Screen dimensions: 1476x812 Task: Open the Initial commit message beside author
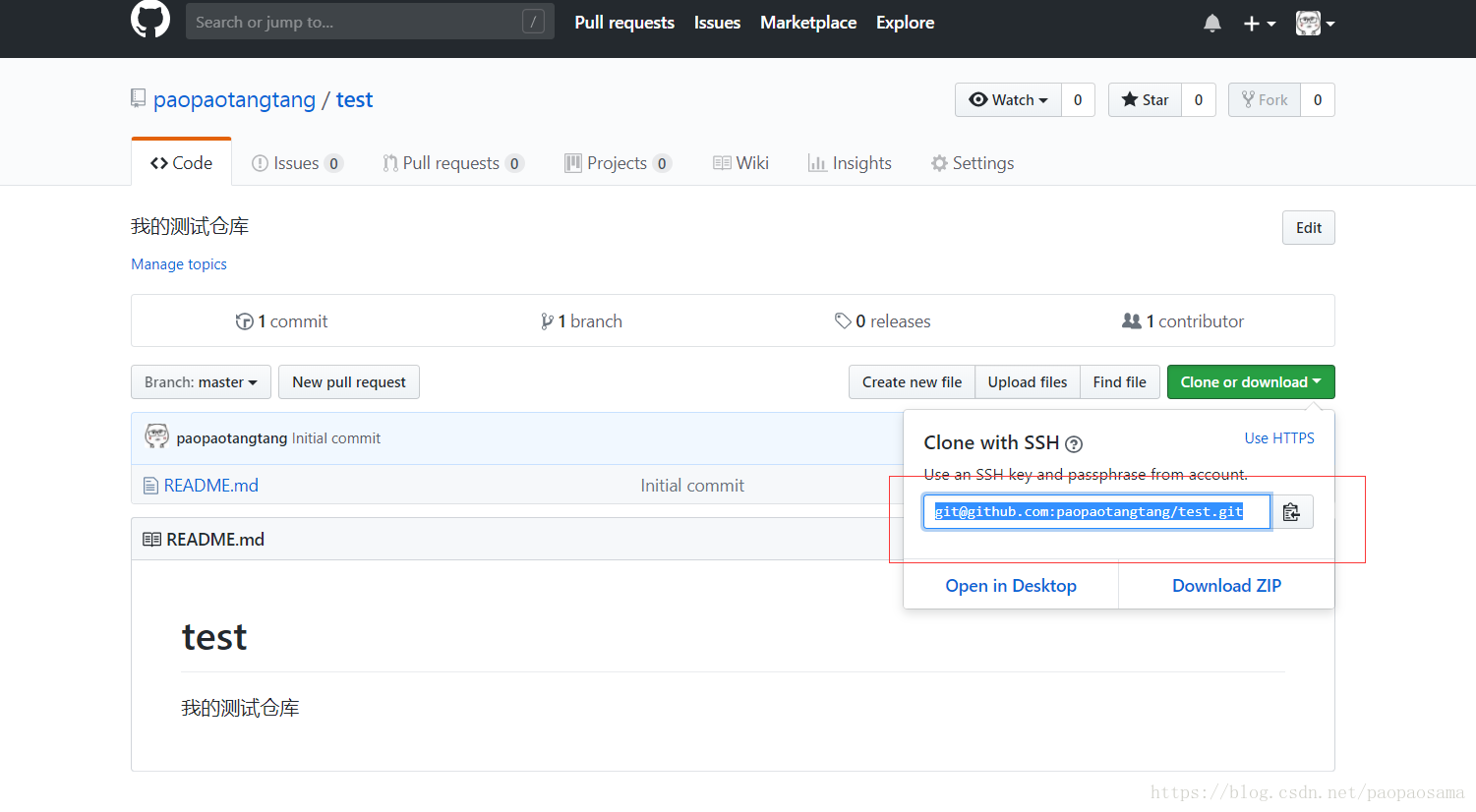coord(336,438)
